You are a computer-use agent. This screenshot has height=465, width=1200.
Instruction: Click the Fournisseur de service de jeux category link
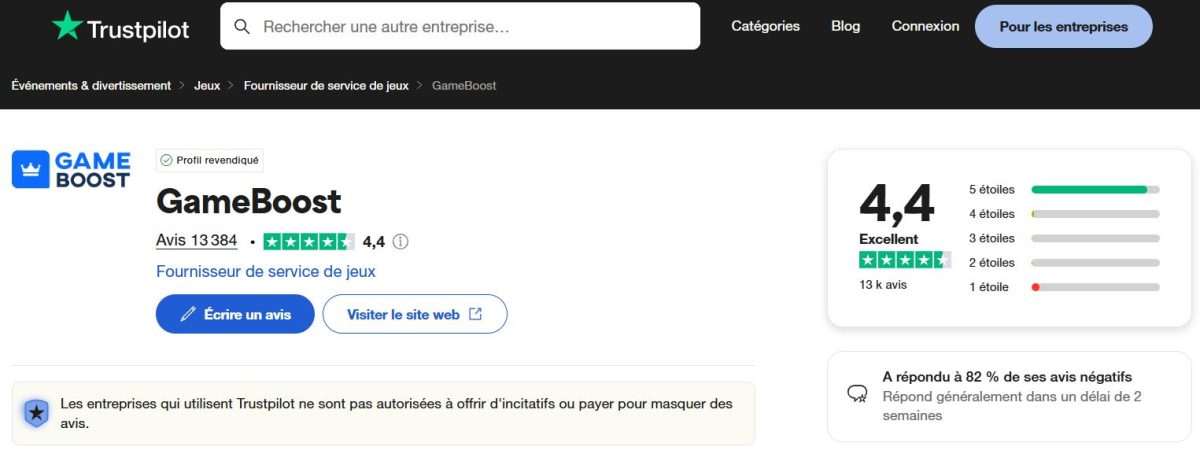coord(266,271)
